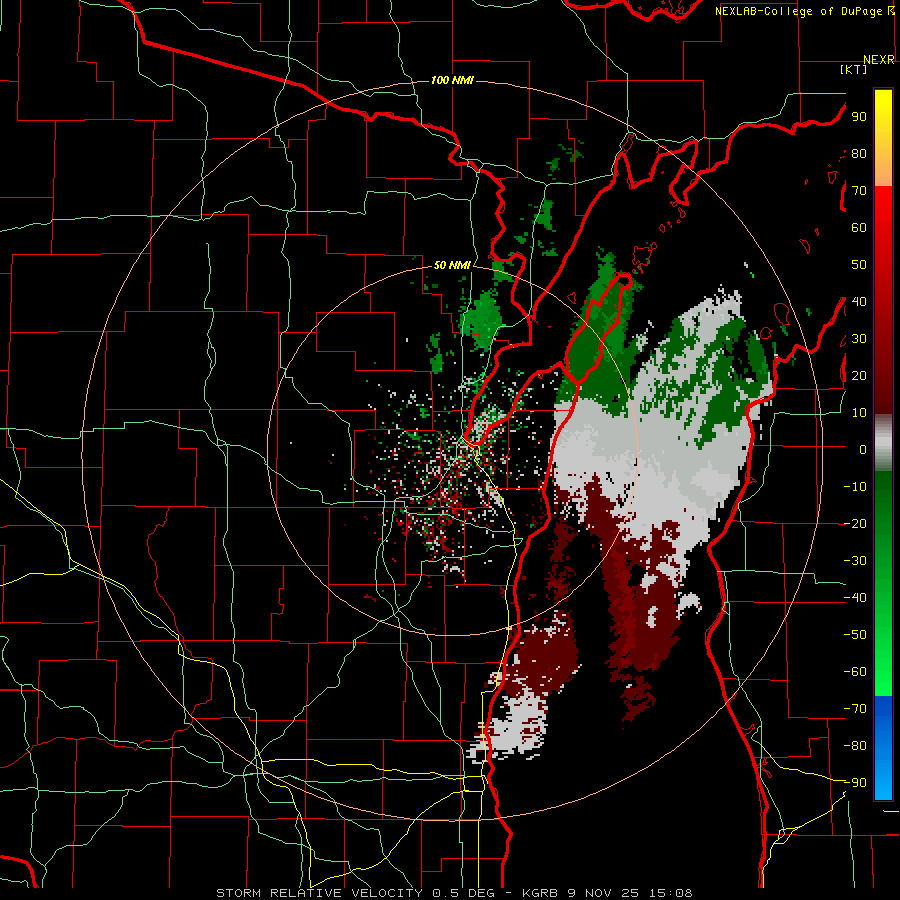Viewport: 900px width, 900px height.
Task: Click the 40 value on velocity scale
Action: pos(859,301)
